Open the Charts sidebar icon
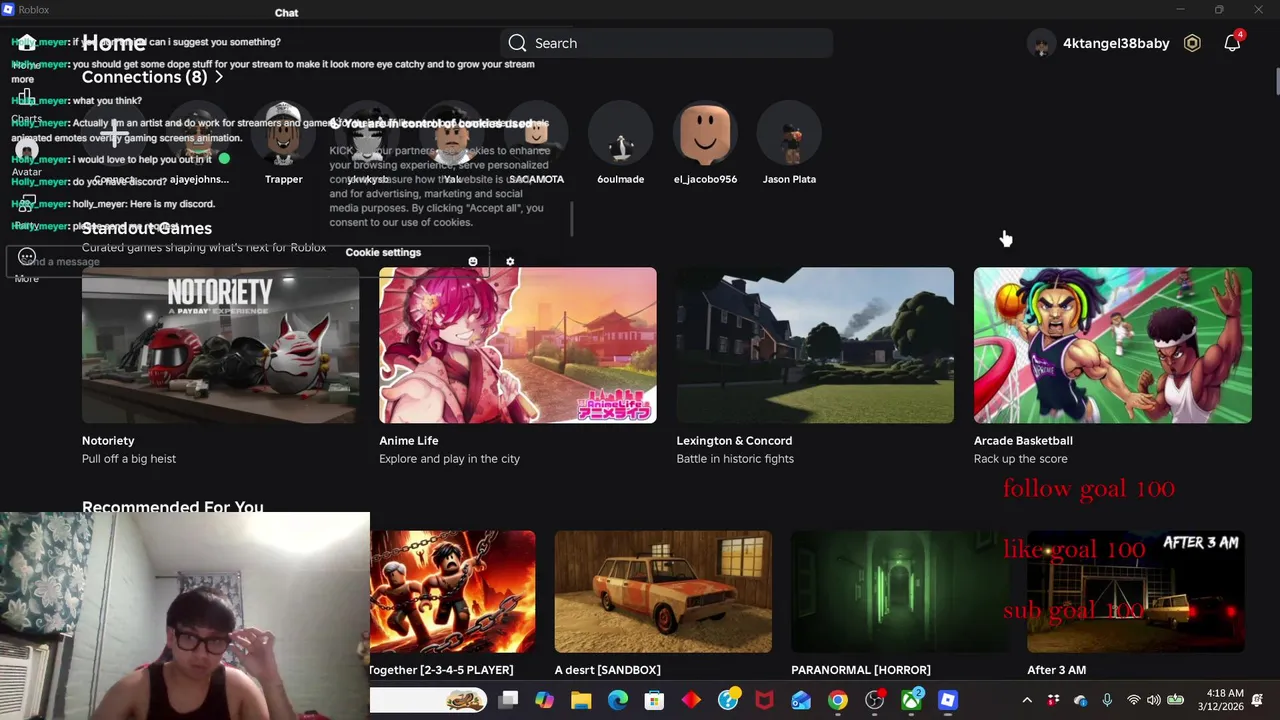The height and width of the screenshot is (720, 1280). point(26,98)
